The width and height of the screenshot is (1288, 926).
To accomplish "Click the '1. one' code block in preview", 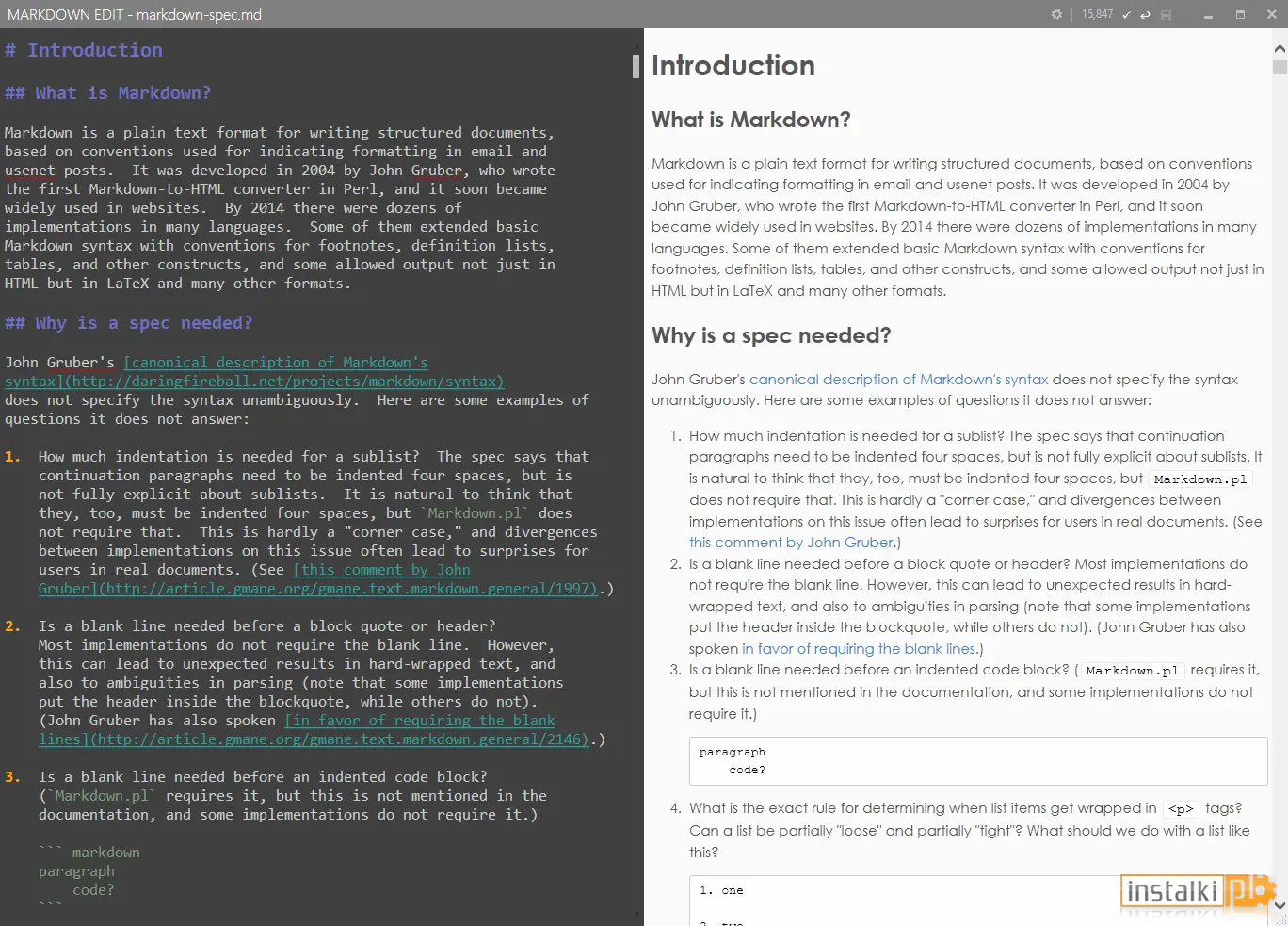I will click(x=978, y=901).
